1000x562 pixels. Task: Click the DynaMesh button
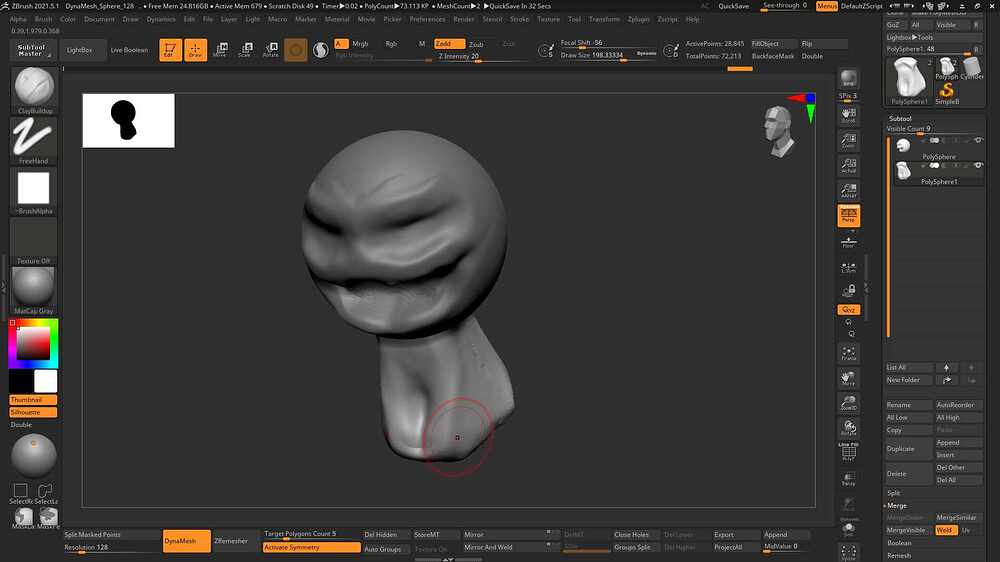(x=186, y=541)
